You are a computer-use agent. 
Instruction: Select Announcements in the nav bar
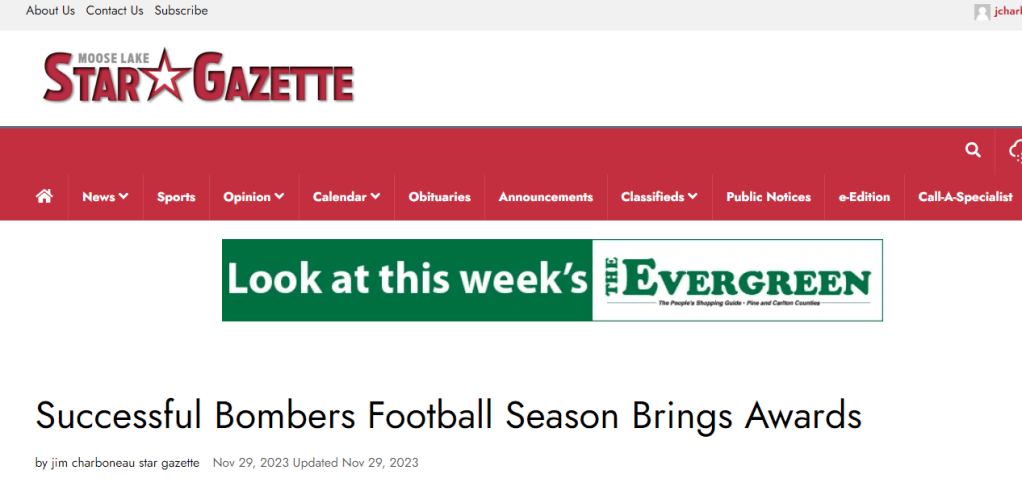tap(546, 197)
